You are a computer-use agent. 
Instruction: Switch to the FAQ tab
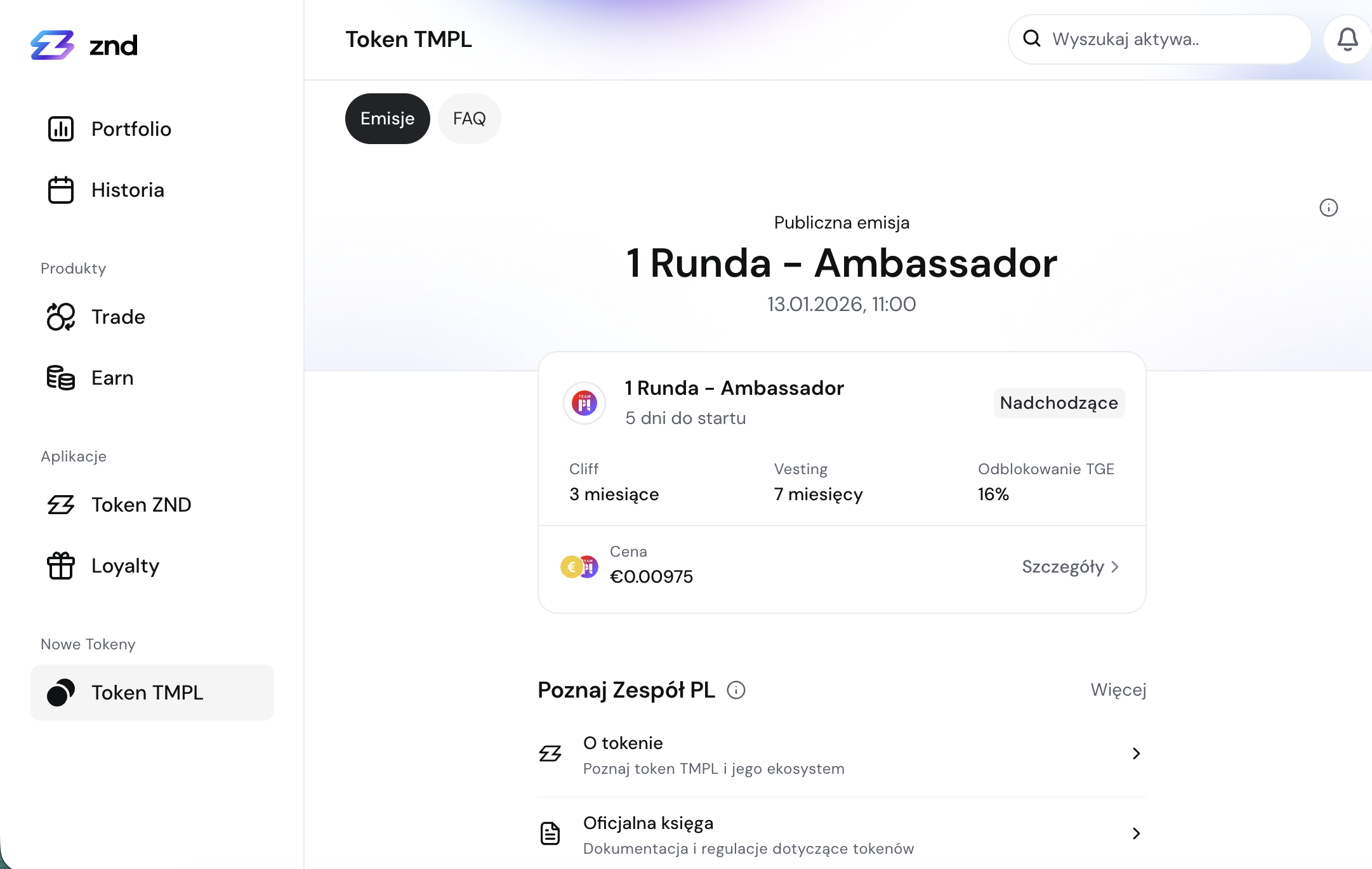coord(468,118)
